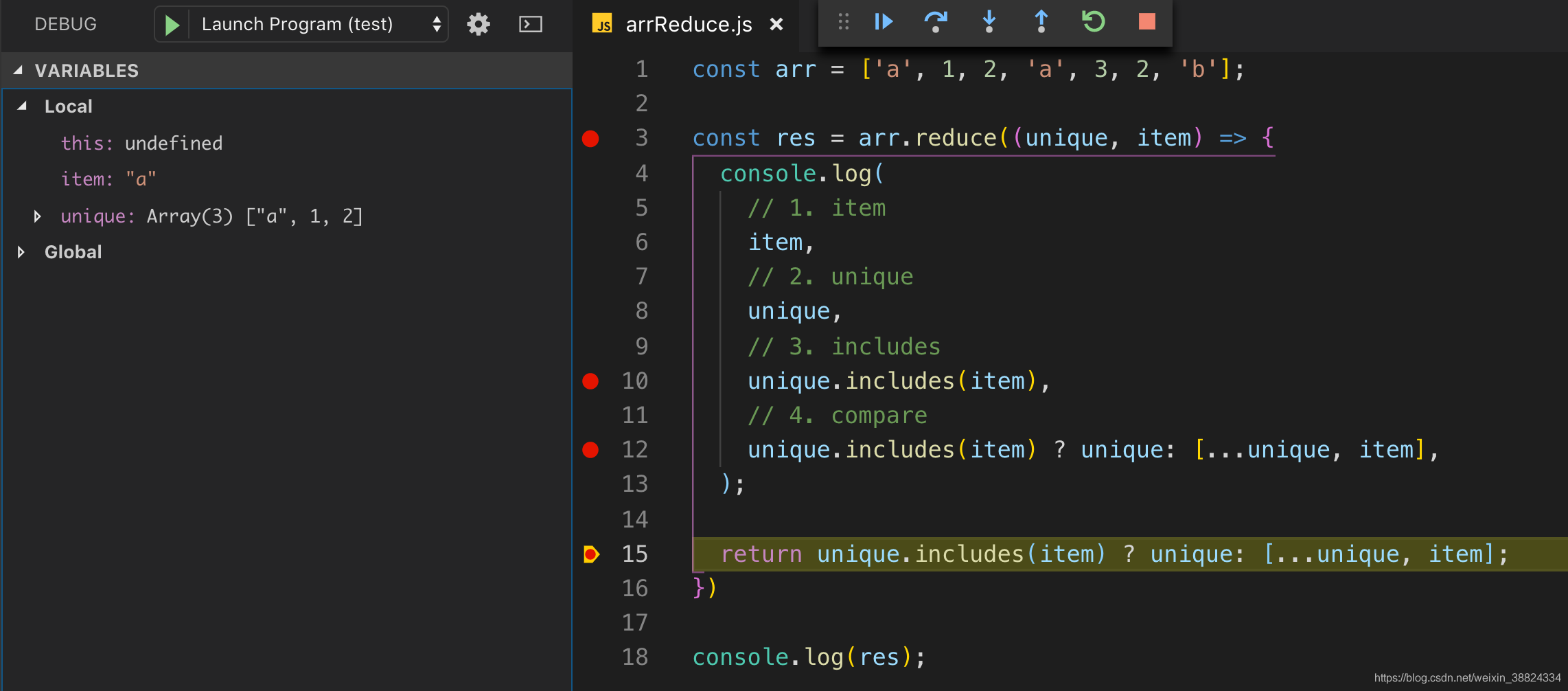Click the 'unique,' argument on line 8
The height and width of the screenshot is (691, 1568).
click(x=795, y=311)
